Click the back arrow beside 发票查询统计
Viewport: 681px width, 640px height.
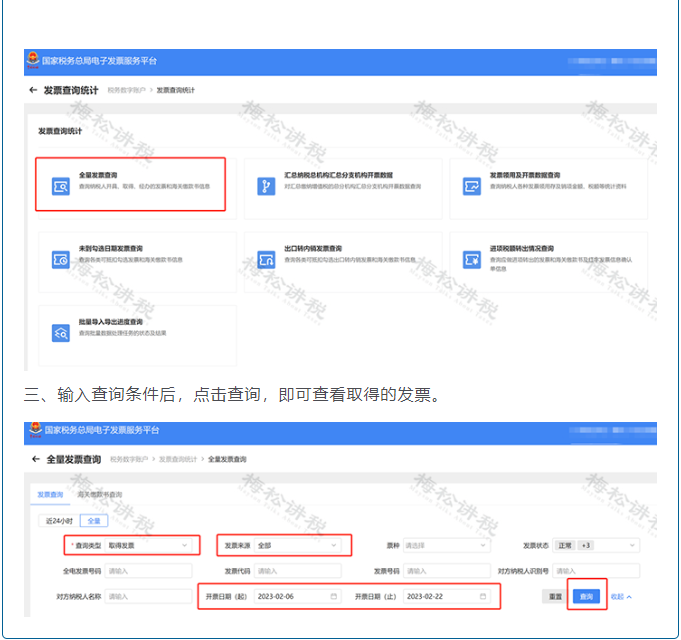[33, 90]
